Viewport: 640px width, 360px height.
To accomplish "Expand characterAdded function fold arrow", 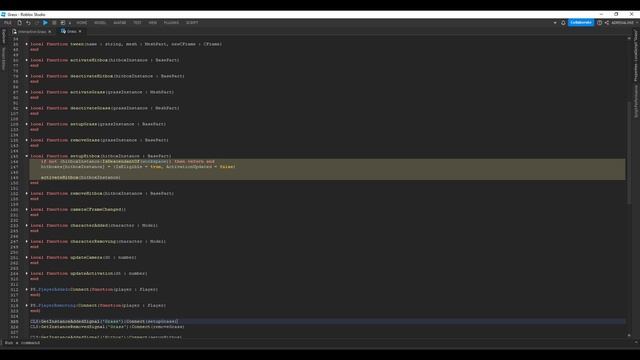I will click(27, 225).
